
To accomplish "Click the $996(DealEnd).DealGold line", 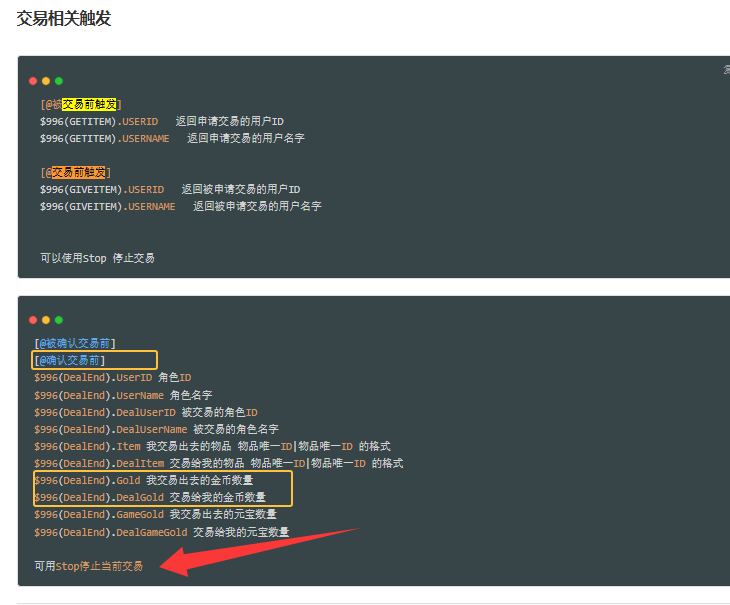I will point(150,497).
